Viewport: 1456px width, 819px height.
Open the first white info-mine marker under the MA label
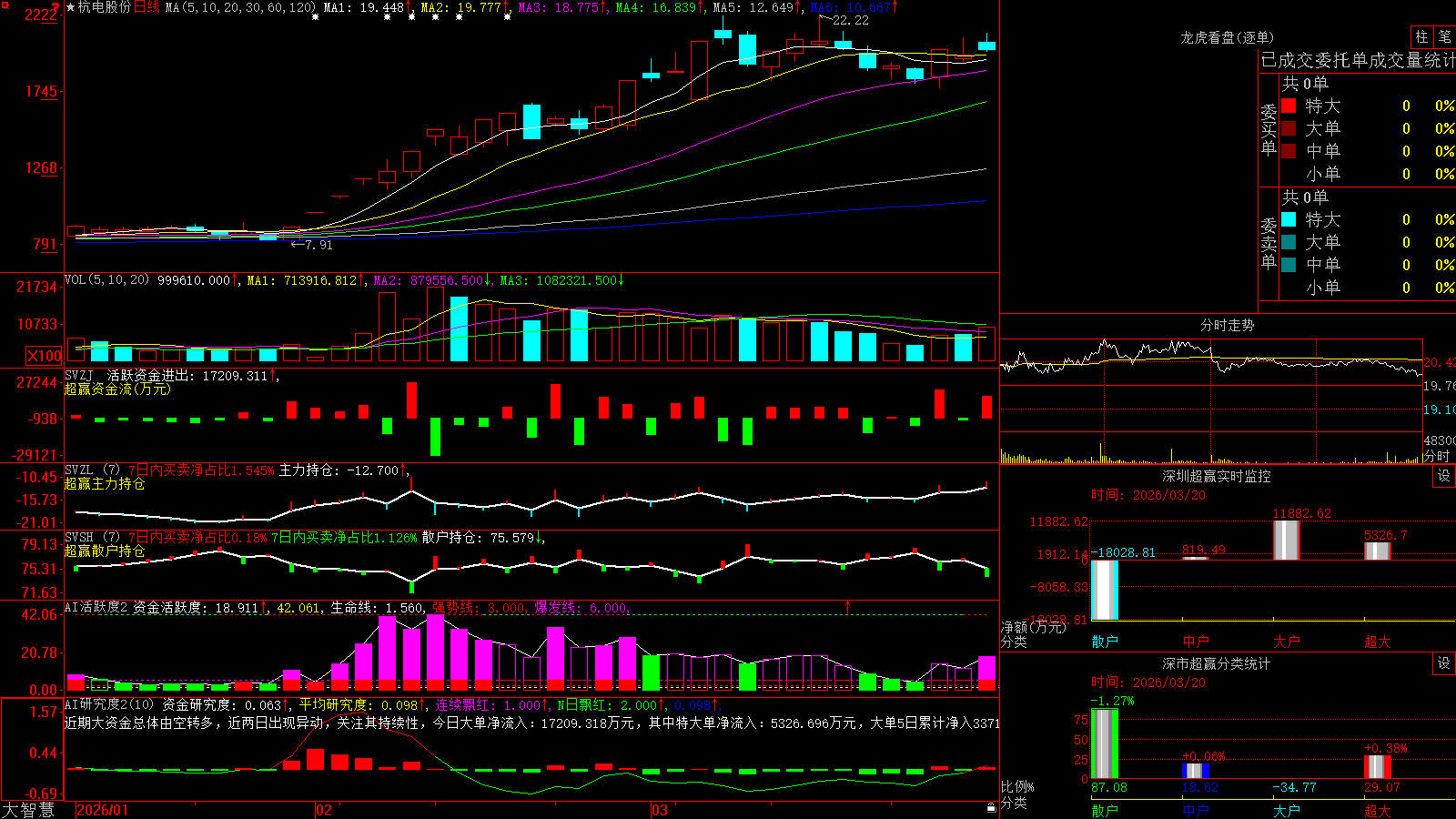pos(315,17)
